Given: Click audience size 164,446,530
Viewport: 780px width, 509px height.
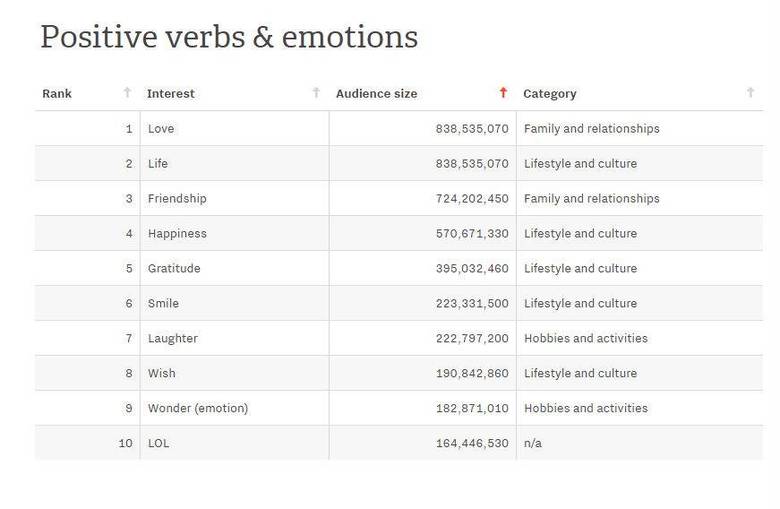Looking at the screenshot, I should [472, 444].
